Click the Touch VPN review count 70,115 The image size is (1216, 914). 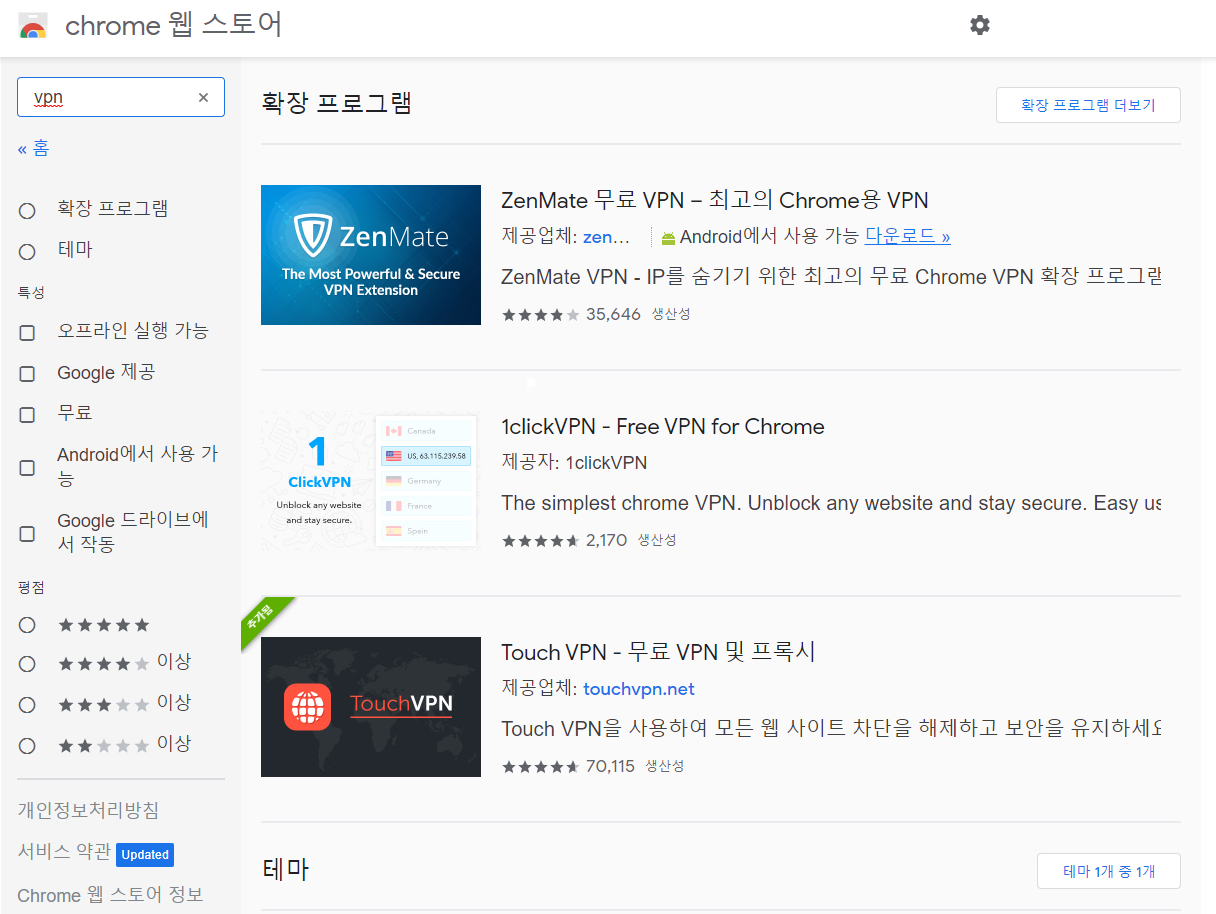tap(610, 766)
